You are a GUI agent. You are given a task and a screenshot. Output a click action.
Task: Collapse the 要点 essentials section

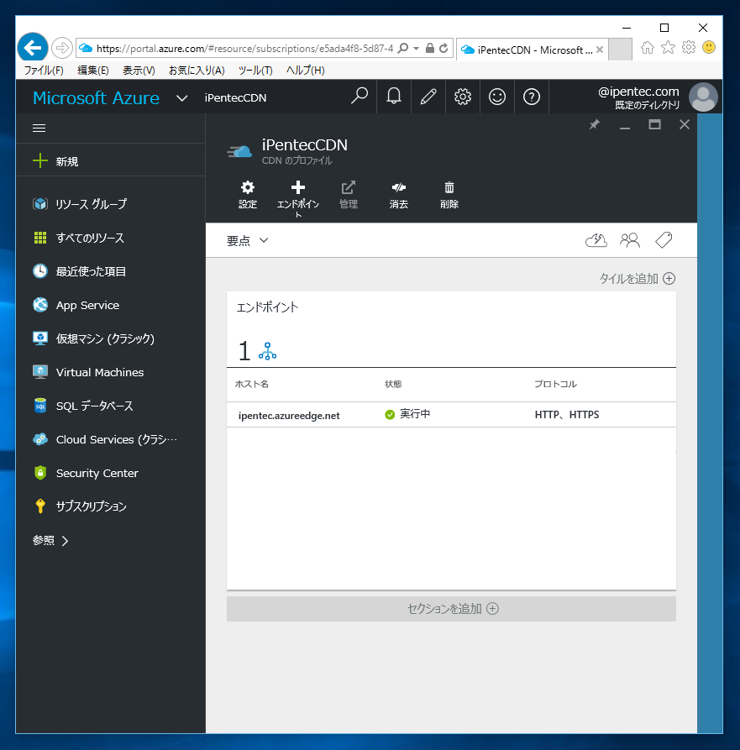tap(247, 241)
